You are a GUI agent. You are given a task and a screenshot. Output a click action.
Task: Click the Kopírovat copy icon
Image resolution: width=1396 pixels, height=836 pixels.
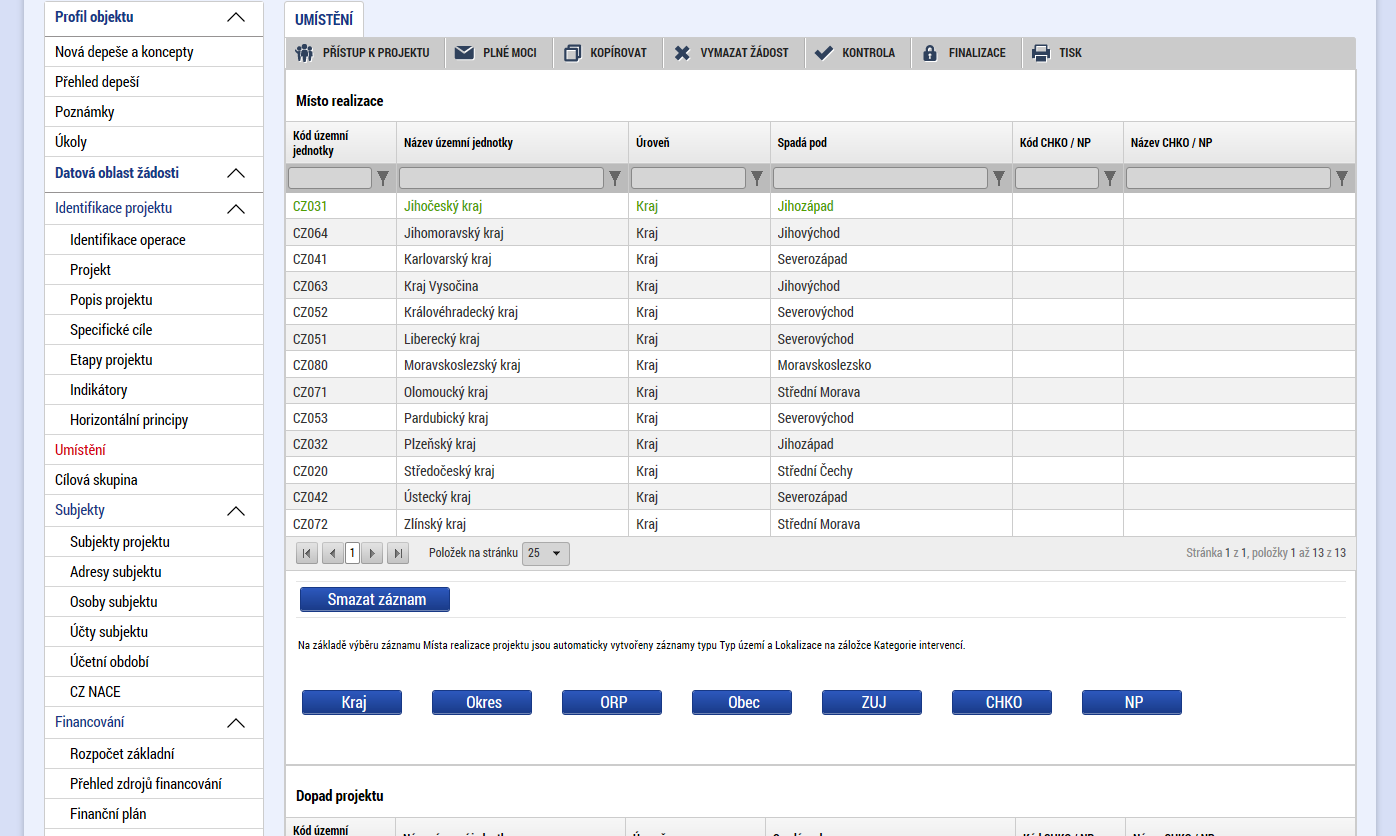point(572,53)
